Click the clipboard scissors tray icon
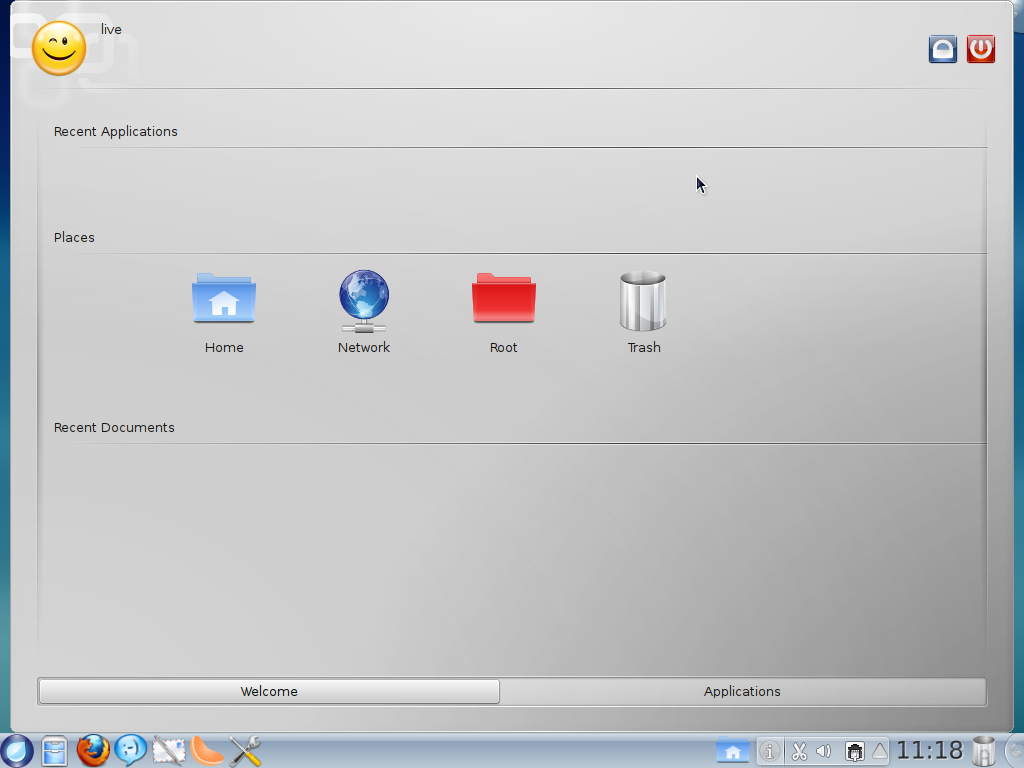This screenshot has width=1024, height=768. click(x=799, y=751)
